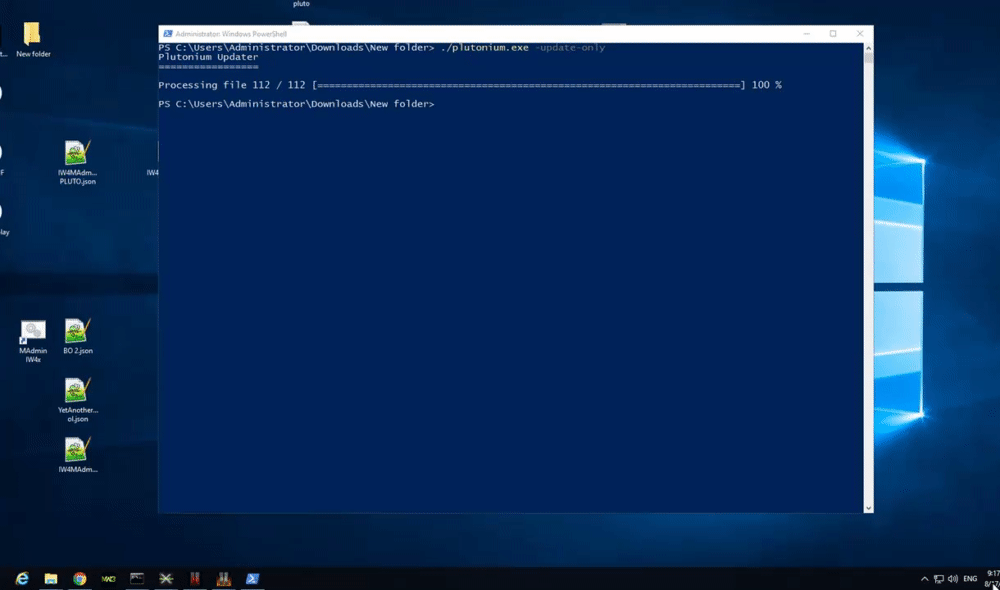
Task: Open the volume speaker icon in tray
Action: (953, 579)
